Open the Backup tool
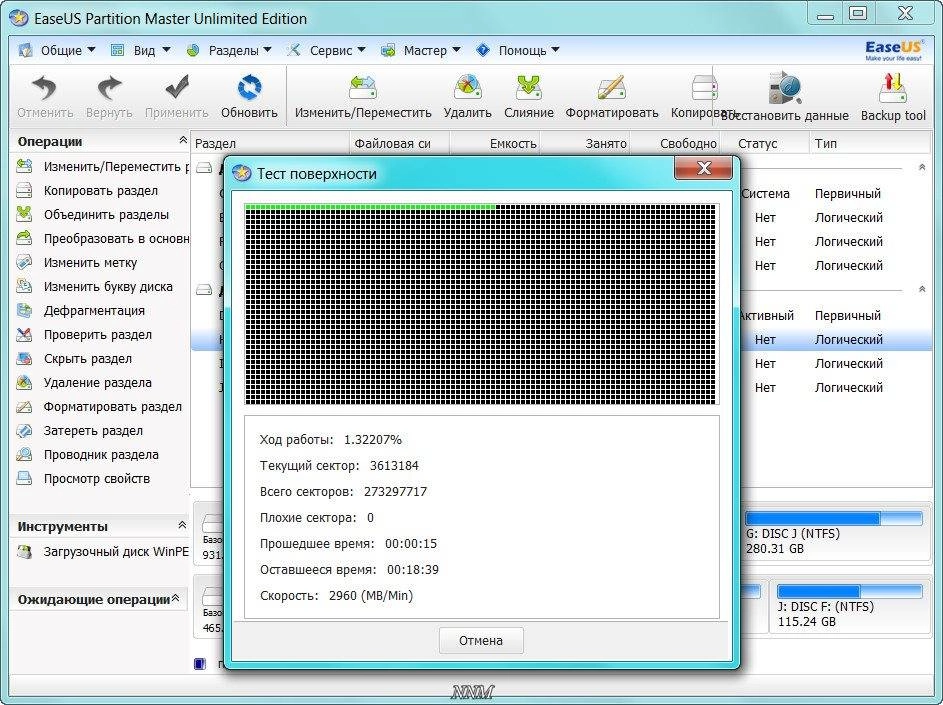This screenshot has width=943, height=705. (893, 97)
